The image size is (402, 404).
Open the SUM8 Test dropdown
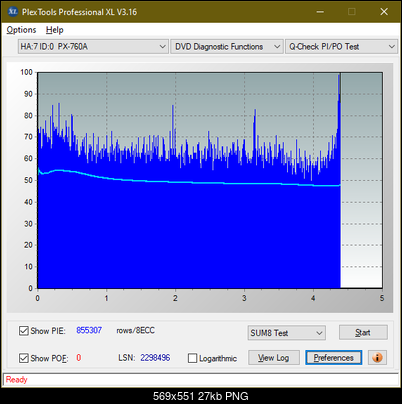(x=287, y=333)
